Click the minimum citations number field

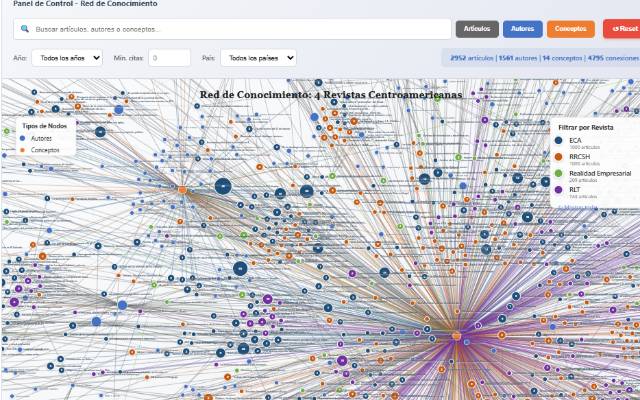(x=169, y=59)
